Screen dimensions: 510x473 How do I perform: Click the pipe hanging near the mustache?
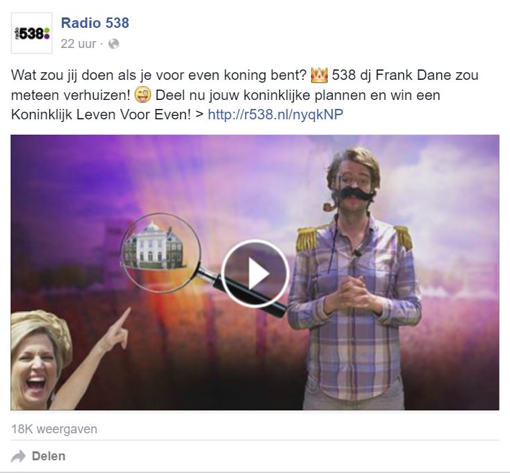[x=331, y=206]
